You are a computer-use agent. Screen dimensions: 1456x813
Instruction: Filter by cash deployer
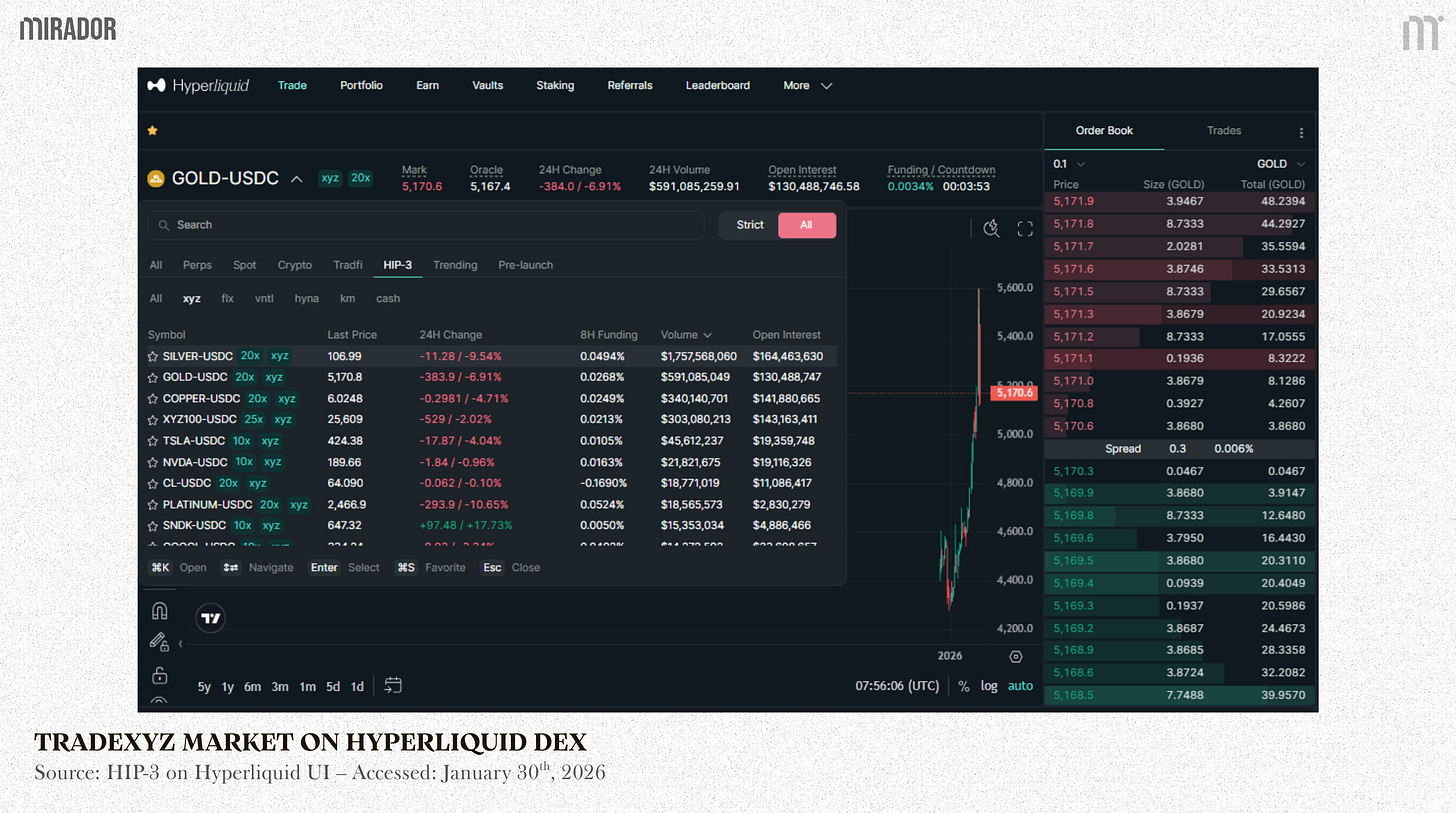388,298
